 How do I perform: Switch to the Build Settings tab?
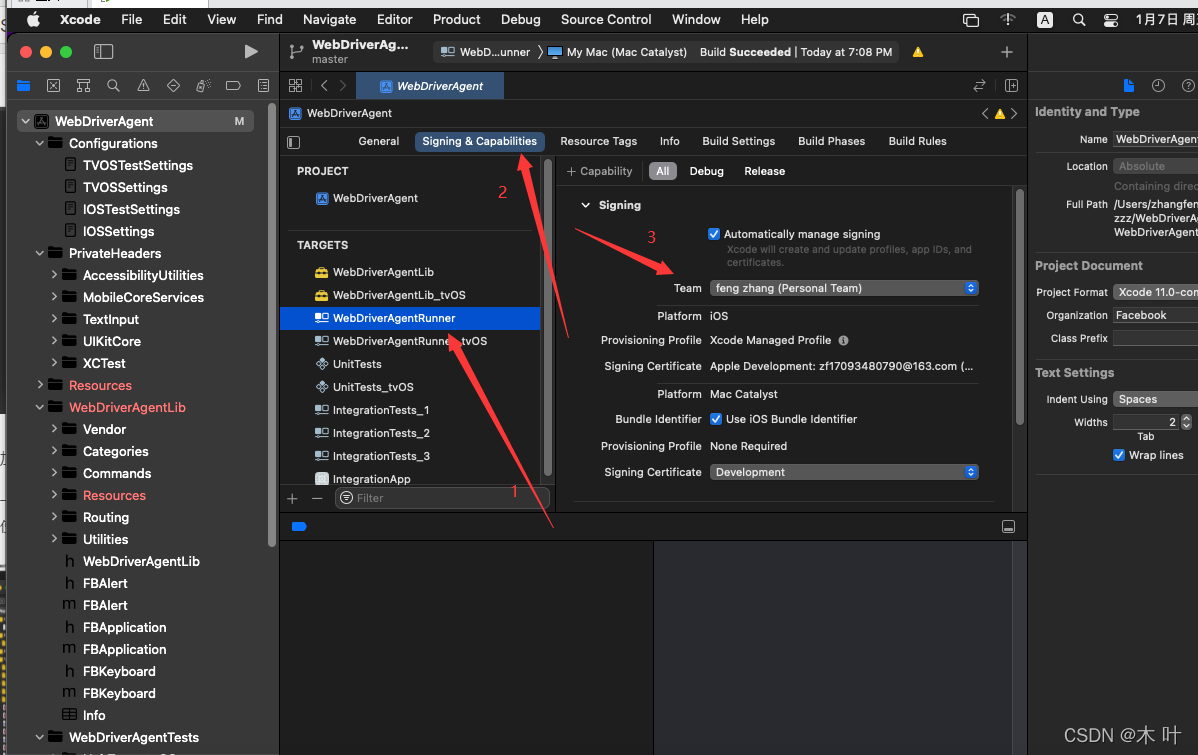click(x=738, y=141)
